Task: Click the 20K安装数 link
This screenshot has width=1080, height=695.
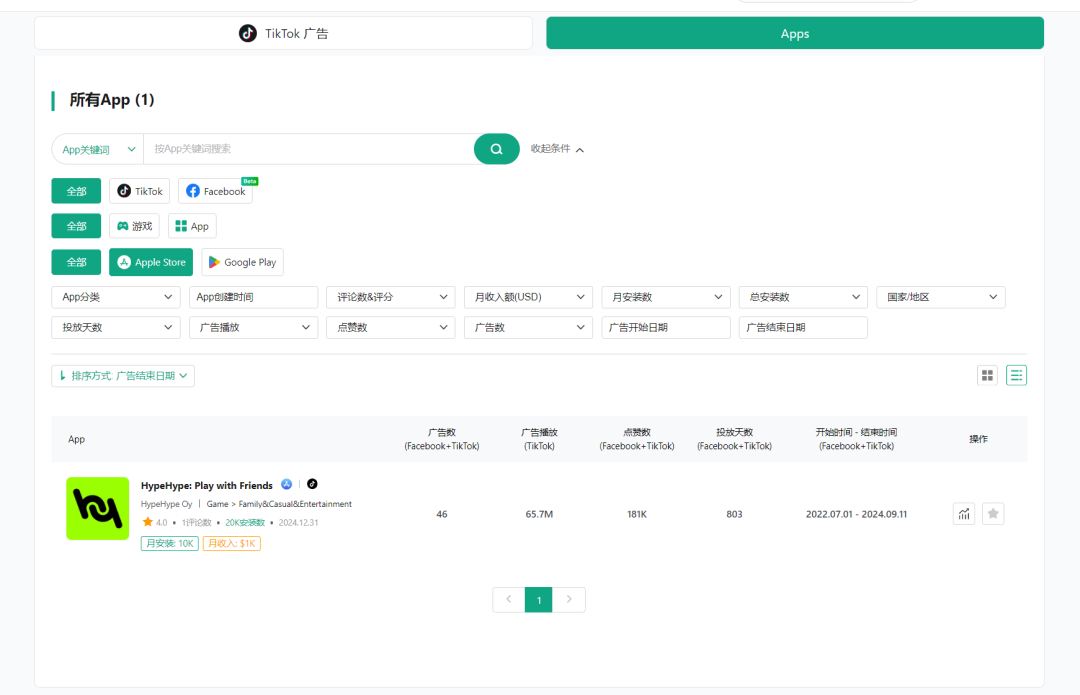Action: tap(245, 523)
